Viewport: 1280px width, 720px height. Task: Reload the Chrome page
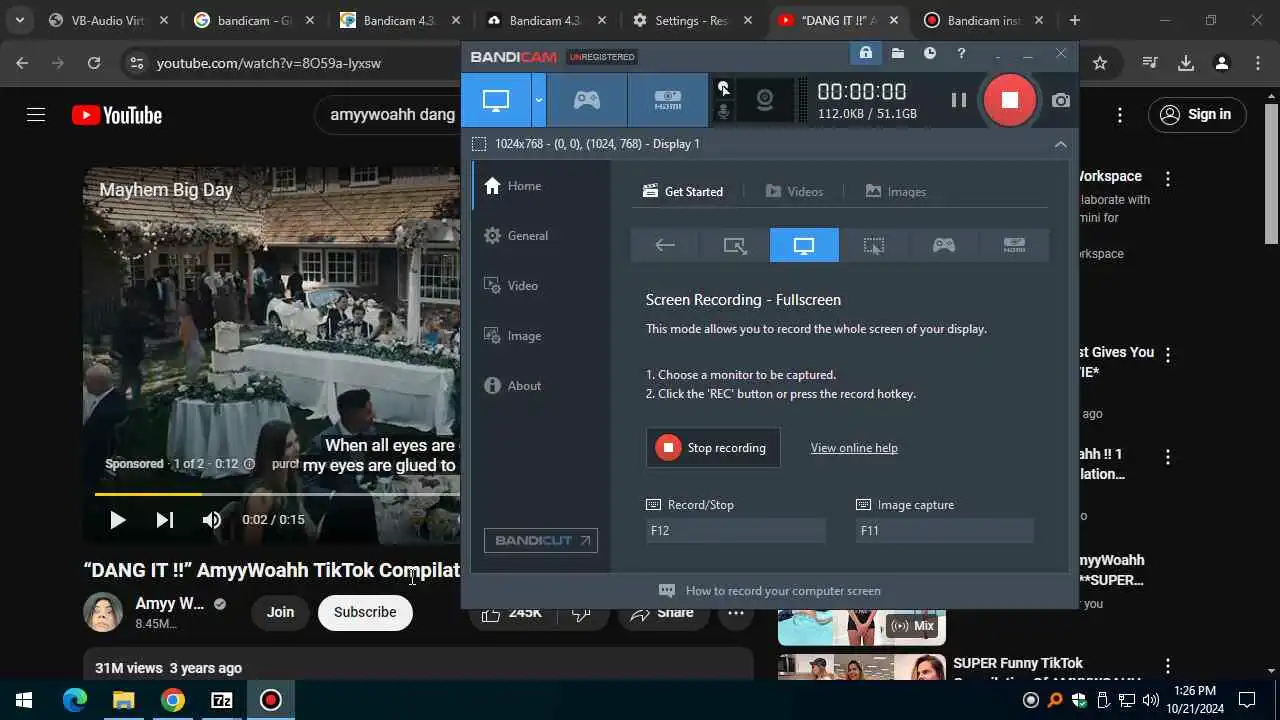[94, 63]
